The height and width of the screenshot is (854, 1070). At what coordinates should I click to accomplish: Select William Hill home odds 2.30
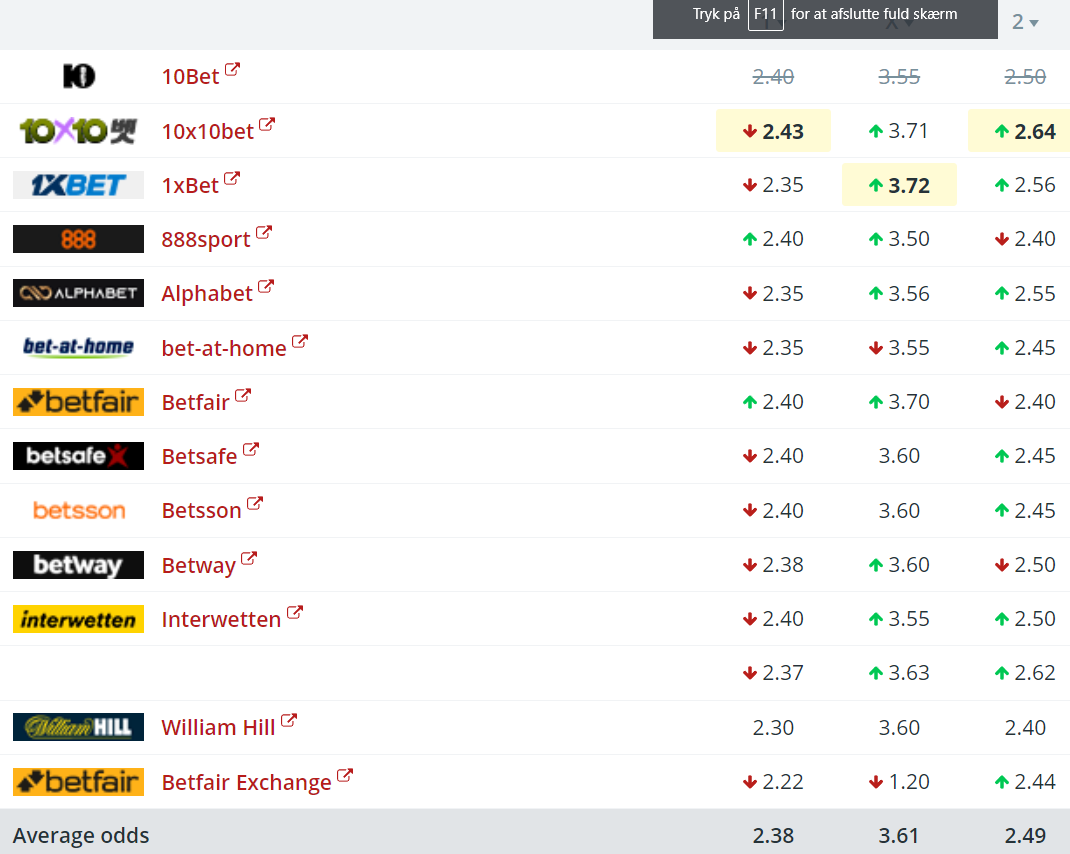pos(773,728)
